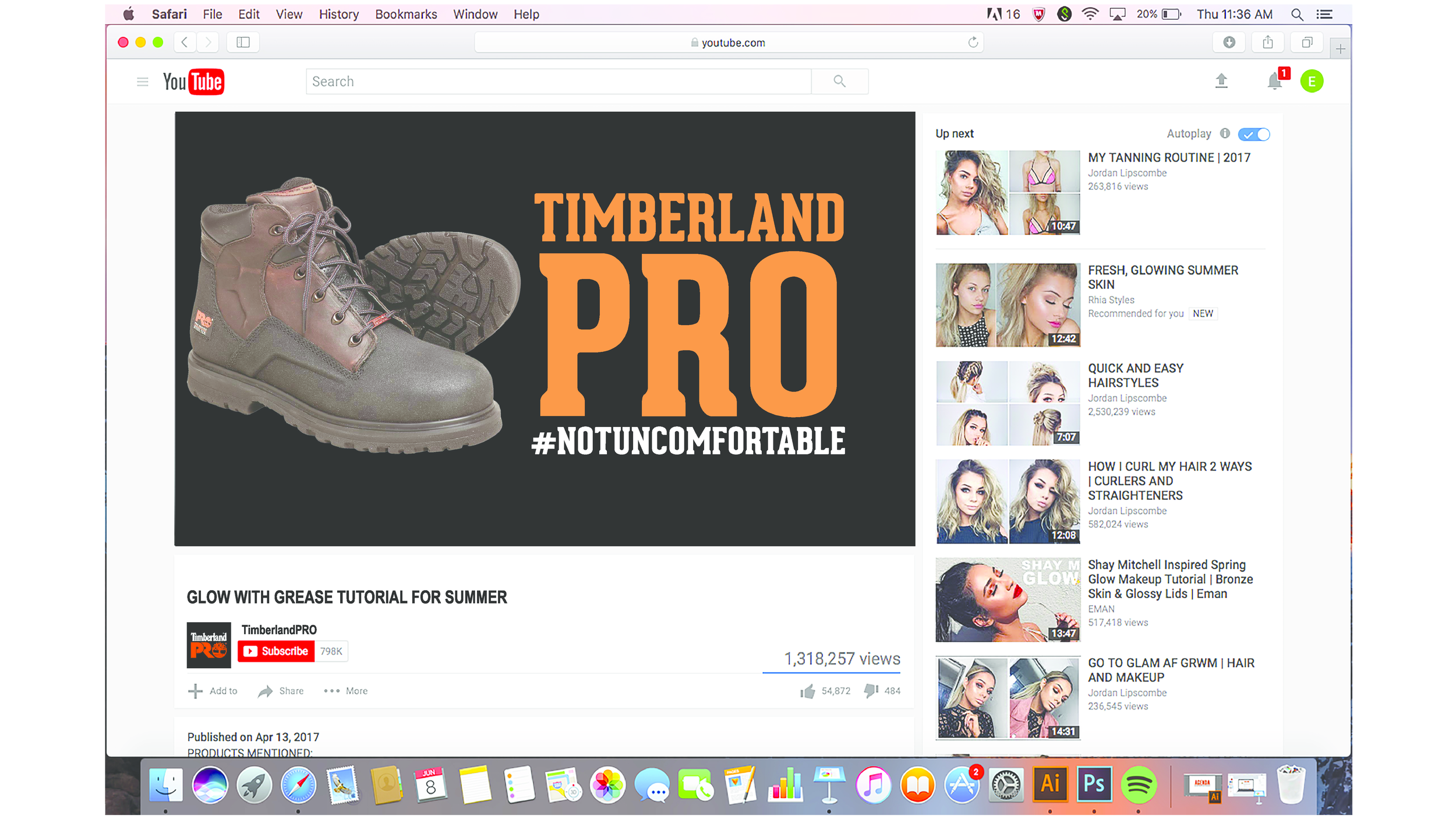
Task: Open iTunes from the Dock
Action: tap(872, 785)
